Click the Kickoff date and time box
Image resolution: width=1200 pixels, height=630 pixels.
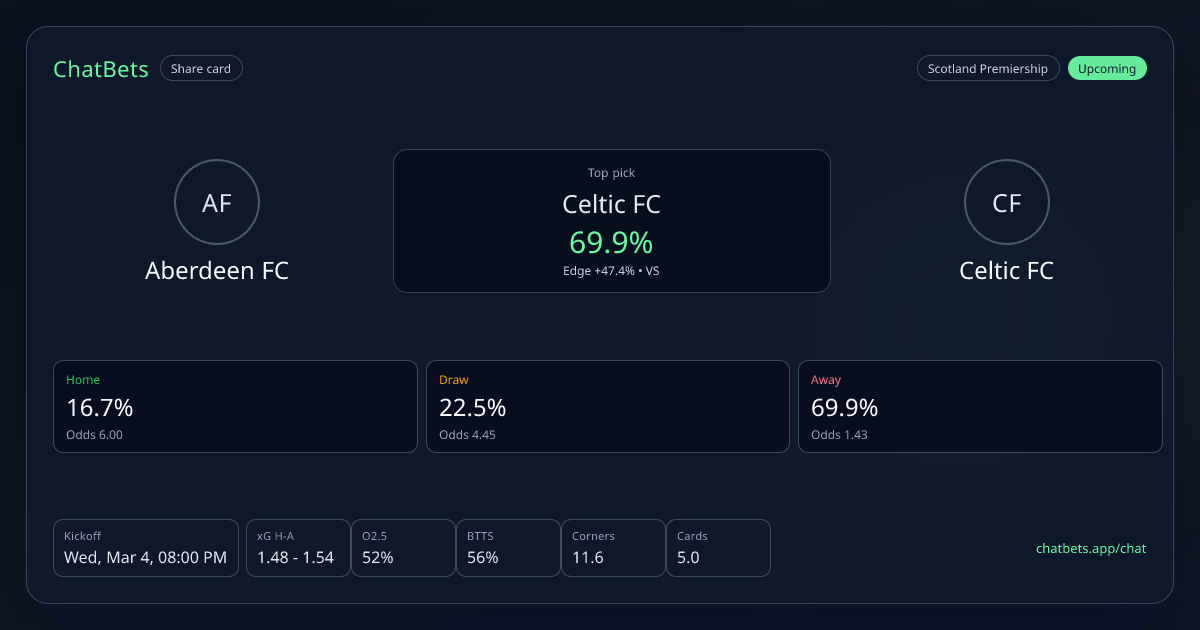coord(146,548)
